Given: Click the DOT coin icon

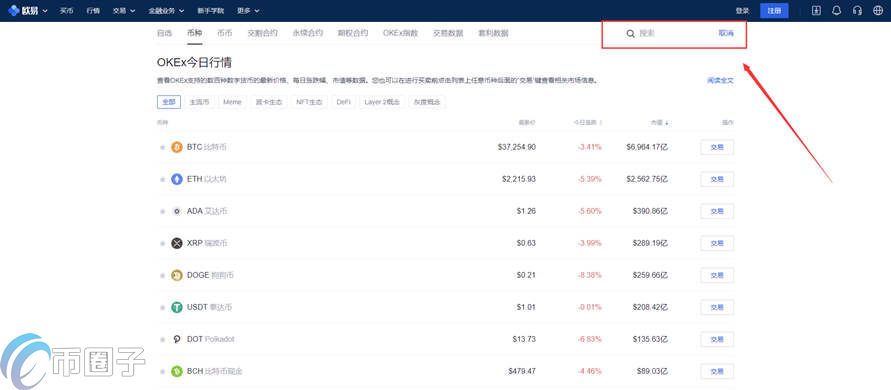Looking at the screenshot, I should click(177, 339).
